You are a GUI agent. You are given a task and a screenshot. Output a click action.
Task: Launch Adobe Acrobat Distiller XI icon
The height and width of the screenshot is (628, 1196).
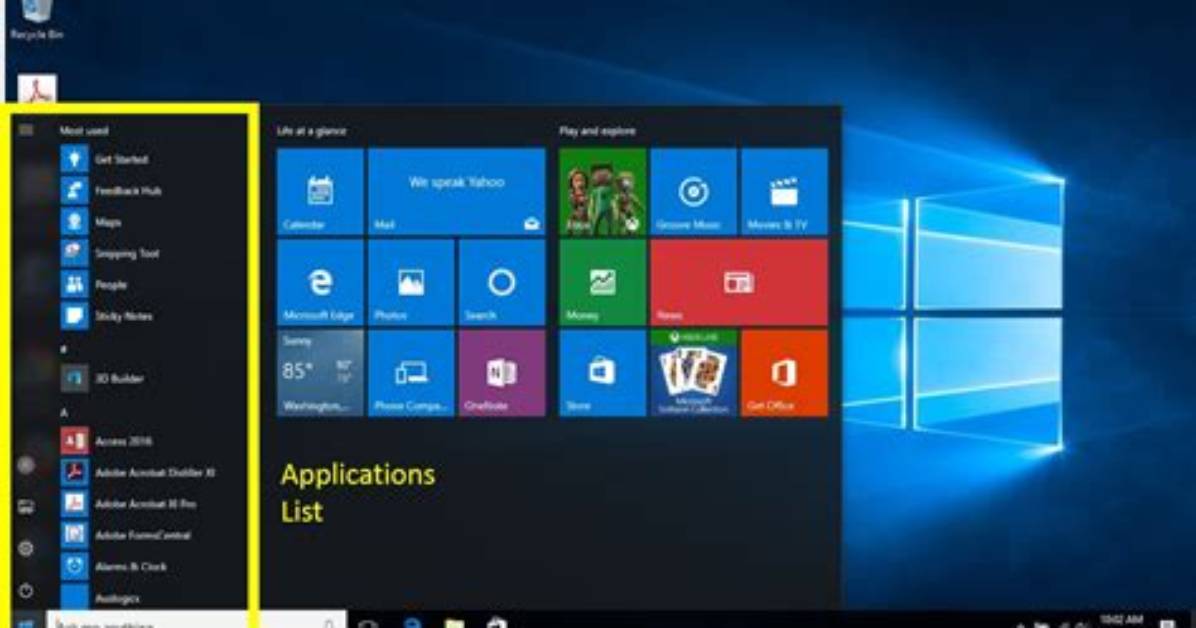pyautogui.click(x=75, y=472)
